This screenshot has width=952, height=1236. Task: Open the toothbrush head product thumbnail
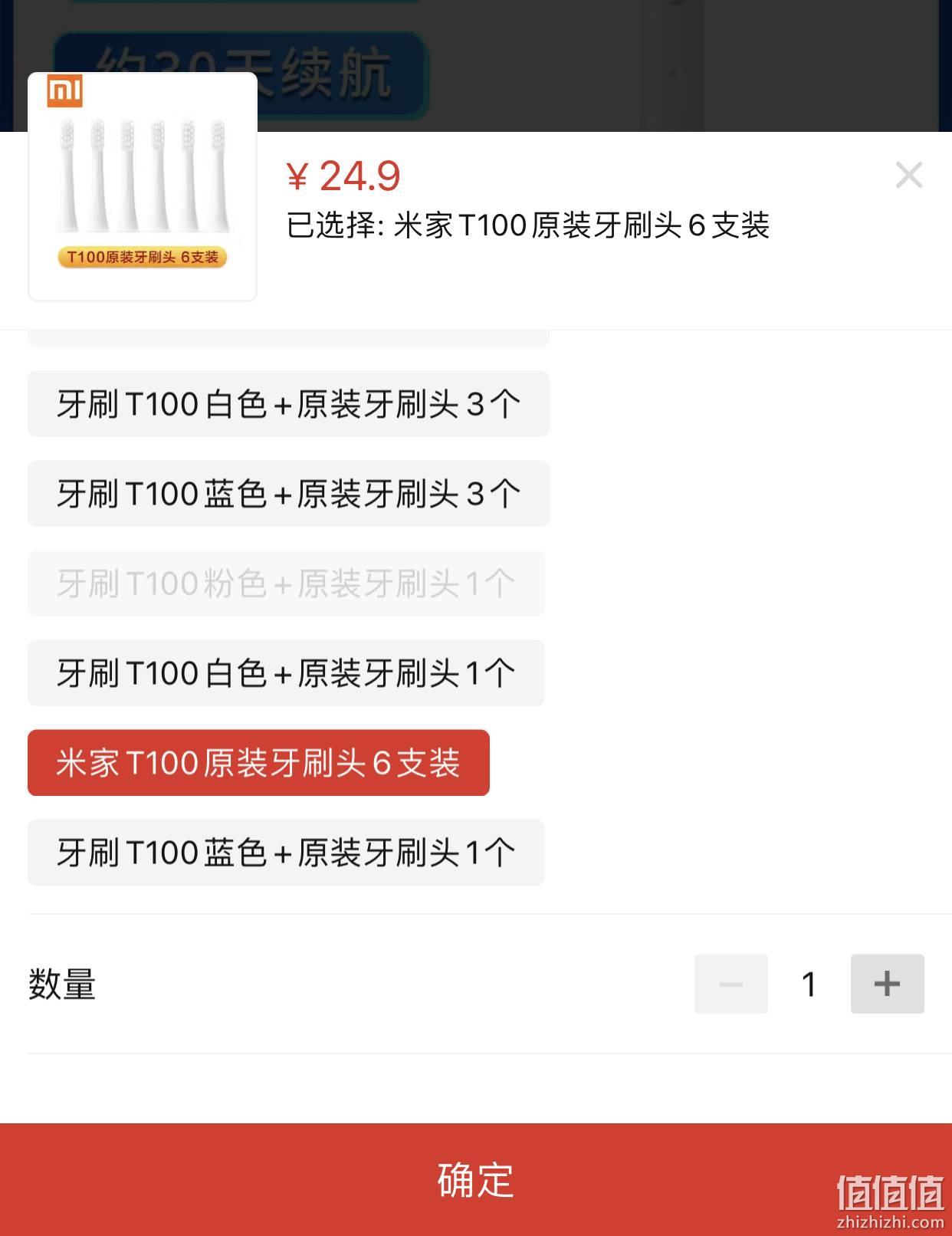coord(143,186)
